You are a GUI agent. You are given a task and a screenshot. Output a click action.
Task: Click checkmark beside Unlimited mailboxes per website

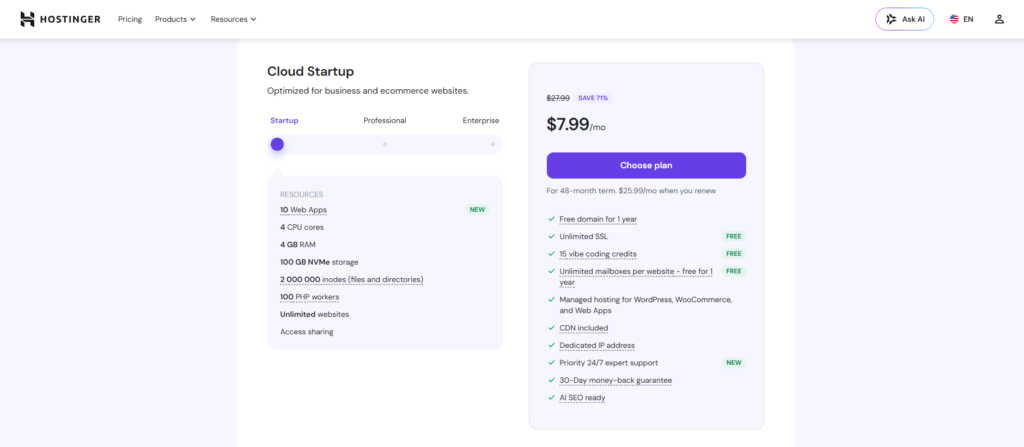(552, 271)
